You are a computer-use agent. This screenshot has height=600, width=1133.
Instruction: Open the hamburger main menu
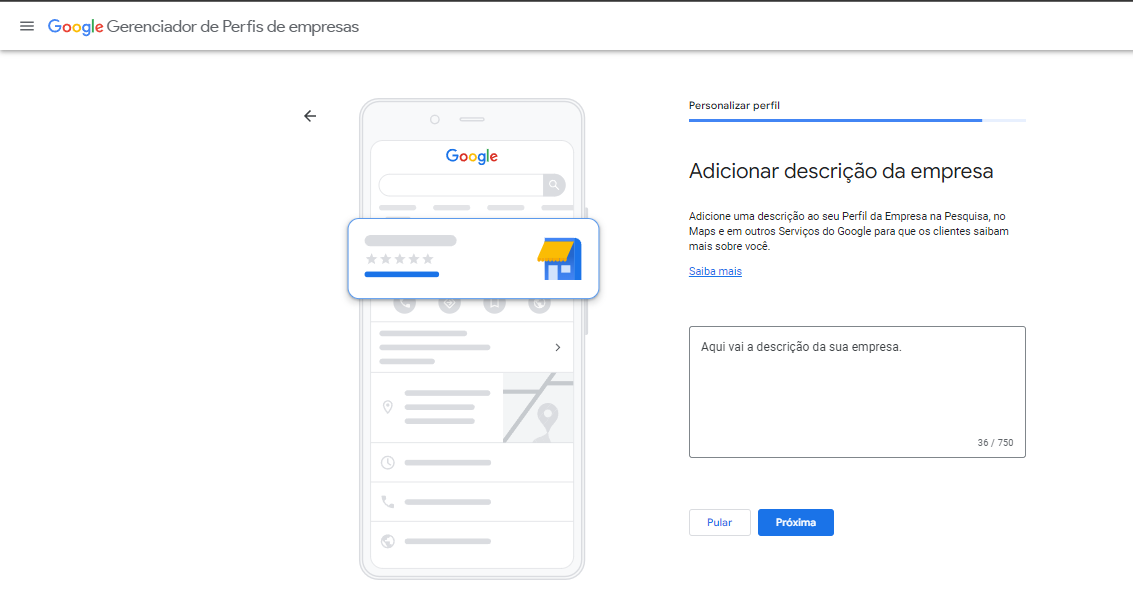pyautogui.click(x=27, y=26)
